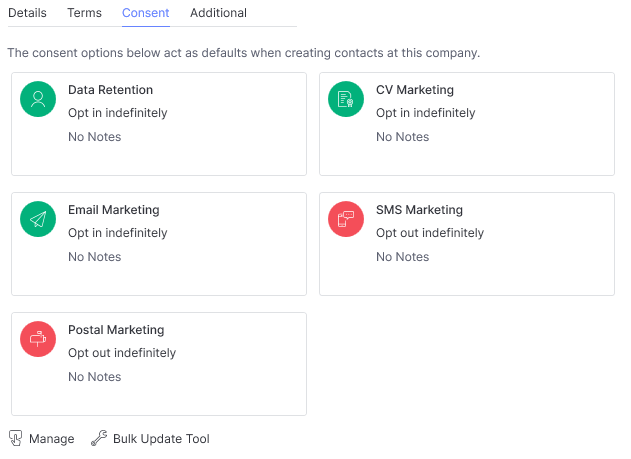Image resolution: width=631 pixels, height=459 pixels.
Task: Open the Bulk Update Tool link
Action: tap(161, 438)
